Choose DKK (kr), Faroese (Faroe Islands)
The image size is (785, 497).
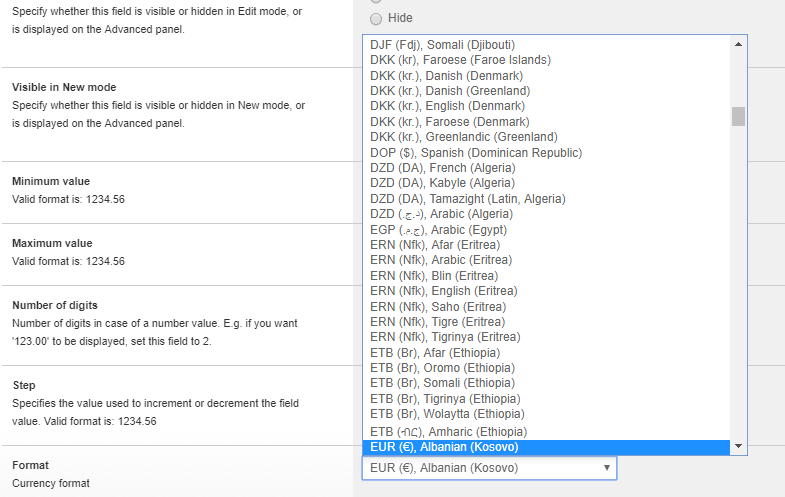(546, 60)
